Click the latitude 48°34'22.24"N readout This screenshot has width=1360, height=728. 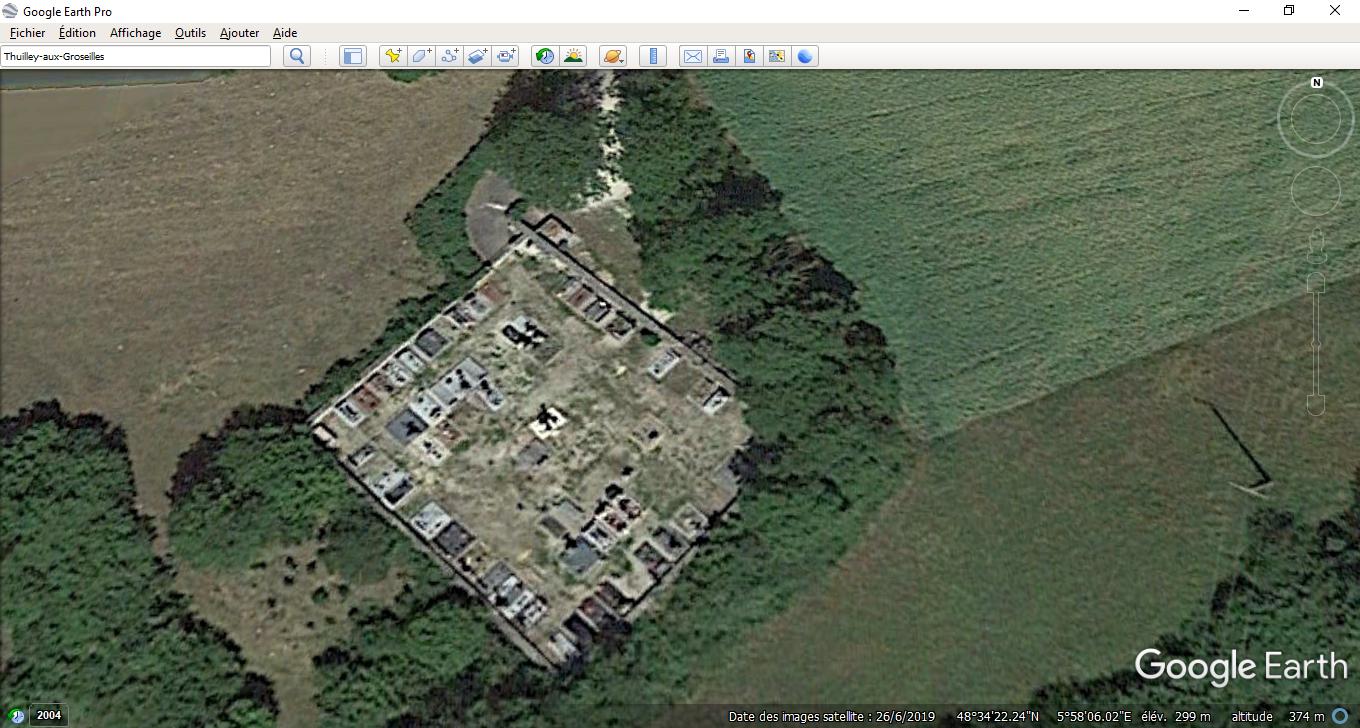[x=997, y=716]
